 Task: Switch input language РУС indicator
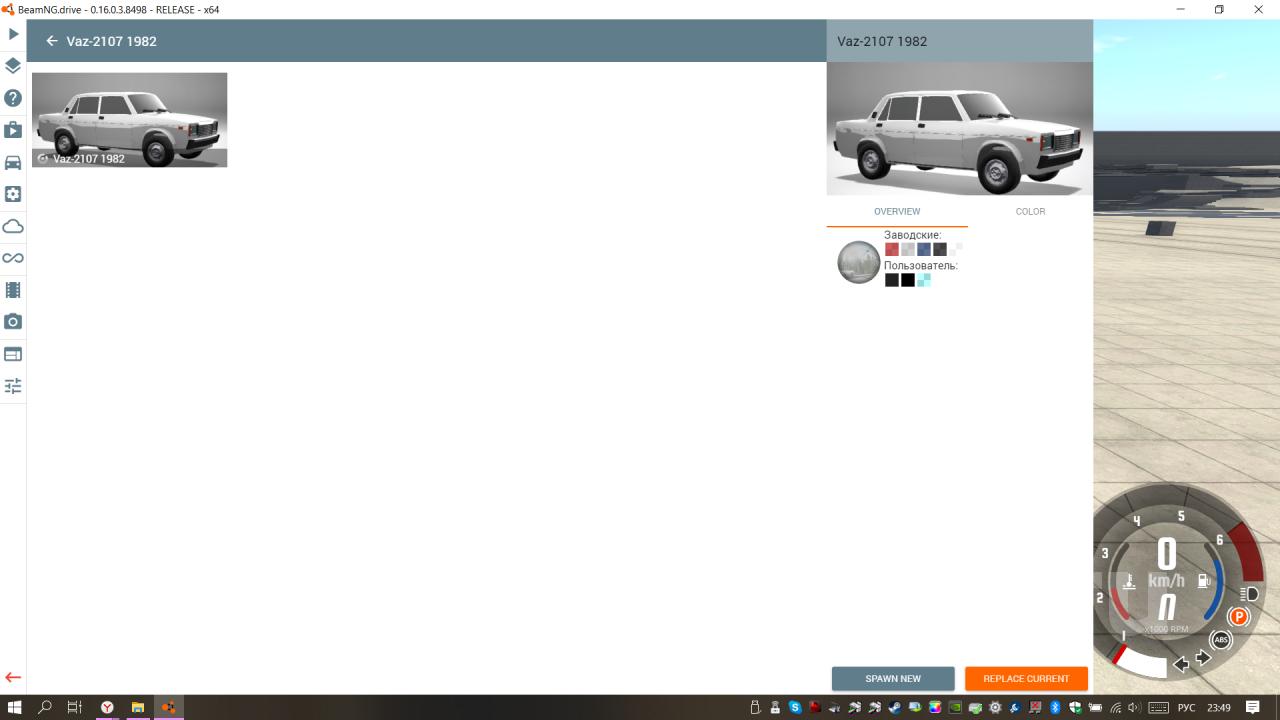[x=1186, y=707]
